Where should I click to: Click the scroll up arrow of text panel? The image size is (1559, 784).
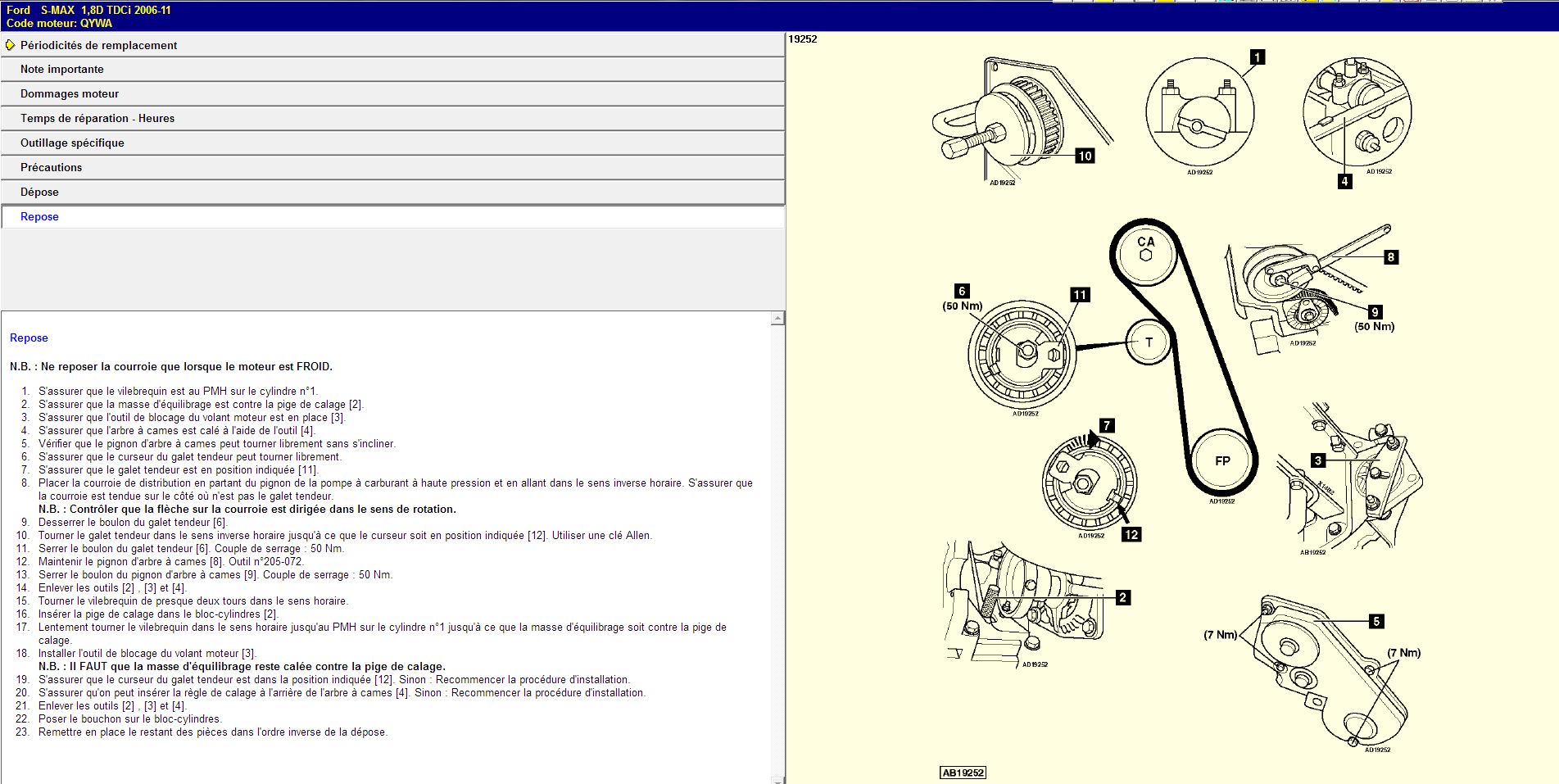tap(777, 319)
